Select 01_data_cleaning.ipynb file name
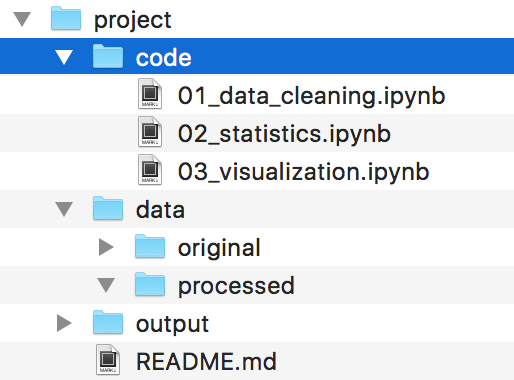The image size is (514, 380). (x=311, y=97)
